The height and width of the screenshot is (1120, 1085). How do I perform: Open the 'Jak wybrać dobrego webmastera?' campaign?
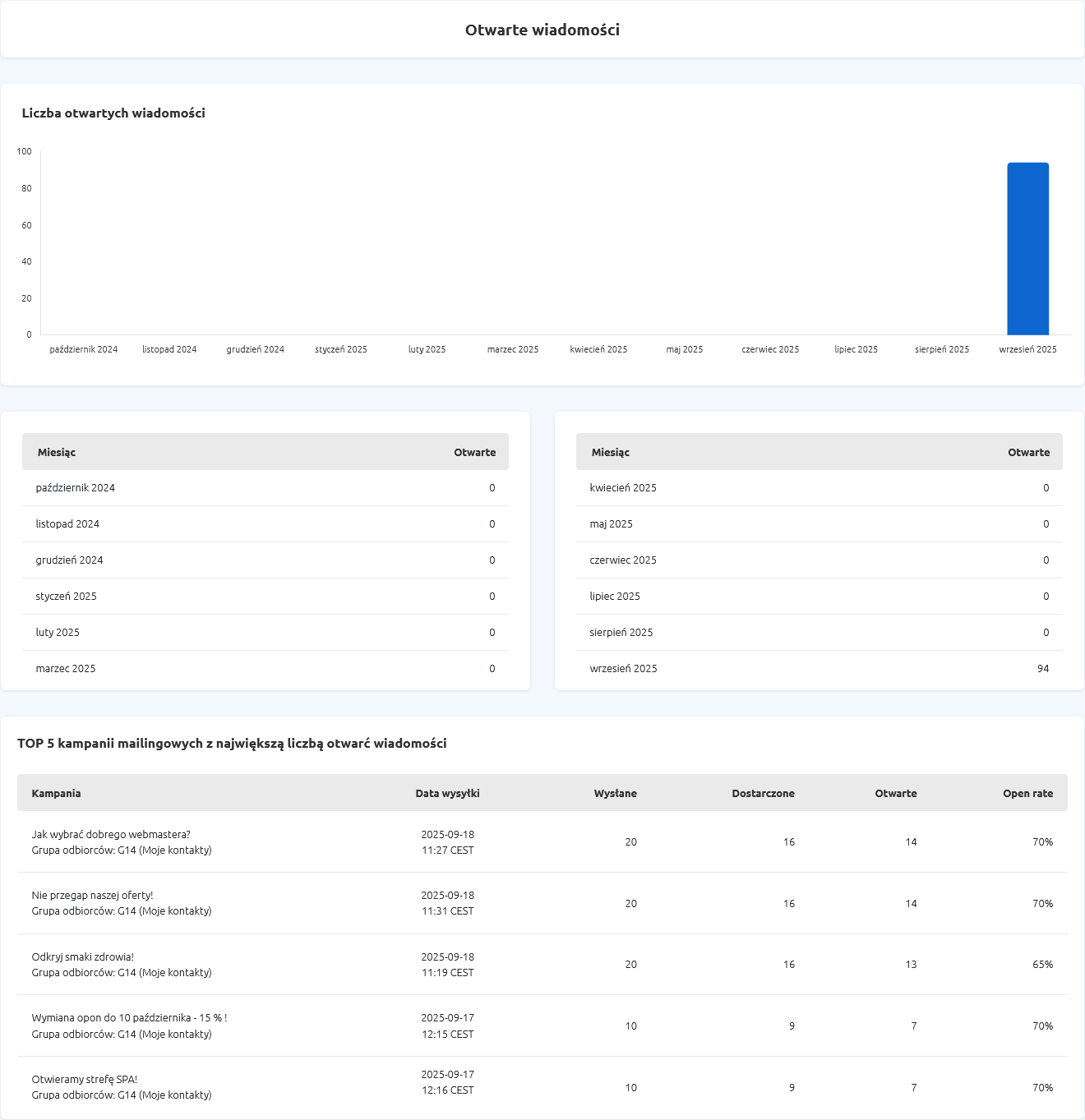pos(111,834)
